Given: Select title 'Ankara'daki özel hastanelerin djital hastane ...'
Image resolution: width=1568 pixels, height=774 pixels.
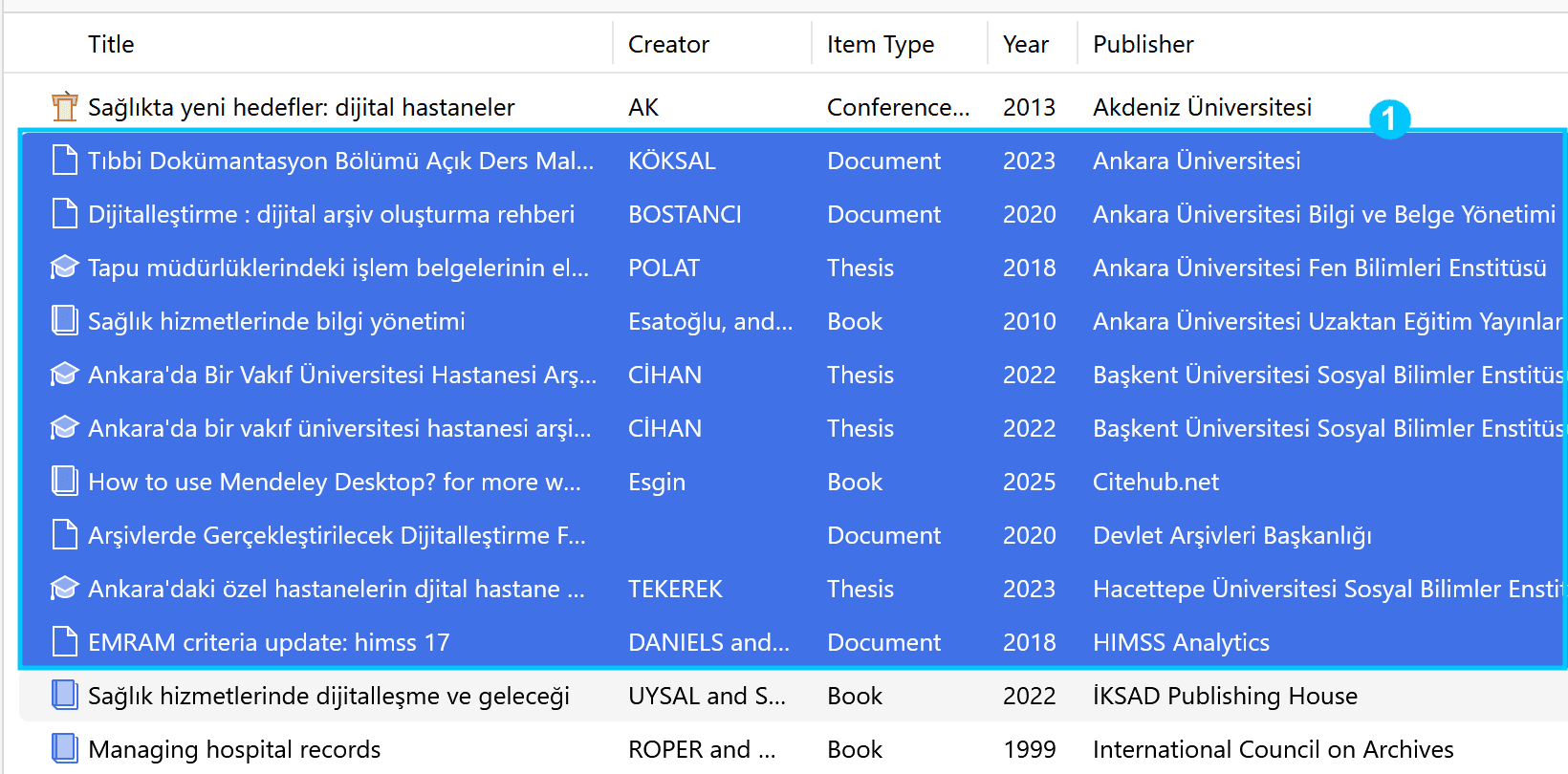Looking at the screenshot, I should coord(337,589).
